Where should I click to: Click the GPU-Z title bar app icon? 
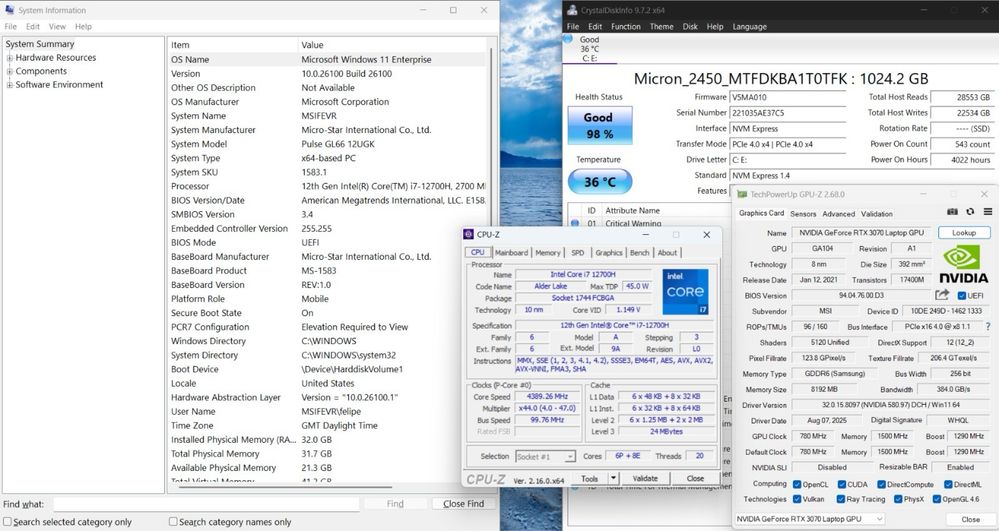[x=742, y=194]
